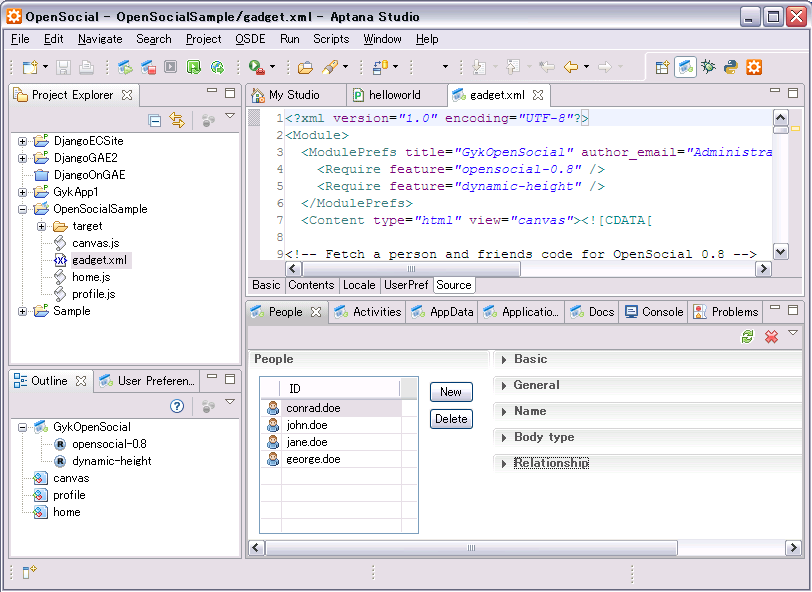Screen dimensions: 812x592
Task: Click the editor horizontal scrollbar thumb
Action: [412, 269]
